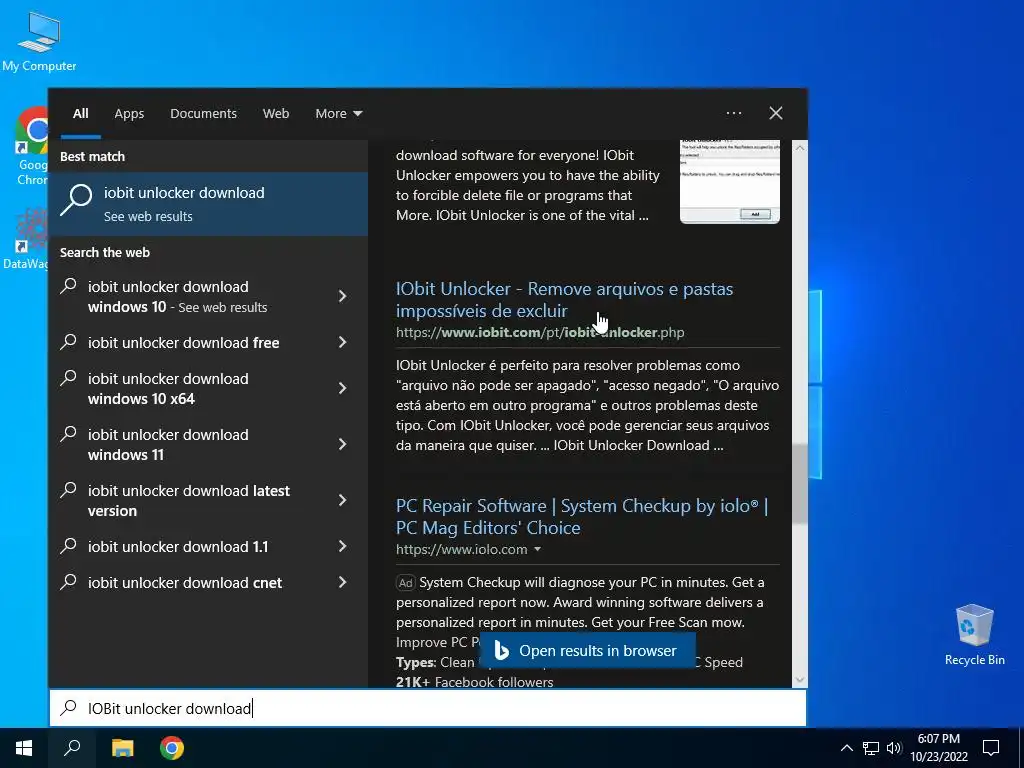Close the search panel

pyautogui.click(x=776, y=113)
